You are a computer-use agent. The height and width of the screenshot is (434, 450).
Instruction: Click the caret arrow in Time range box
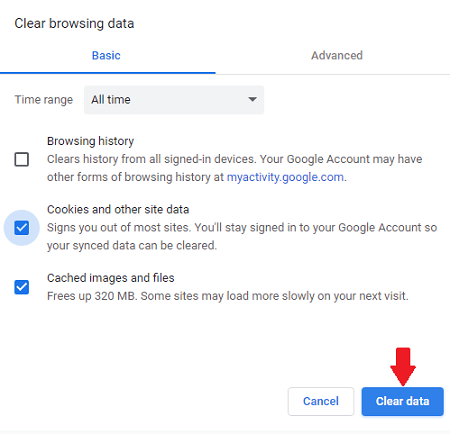252,99
